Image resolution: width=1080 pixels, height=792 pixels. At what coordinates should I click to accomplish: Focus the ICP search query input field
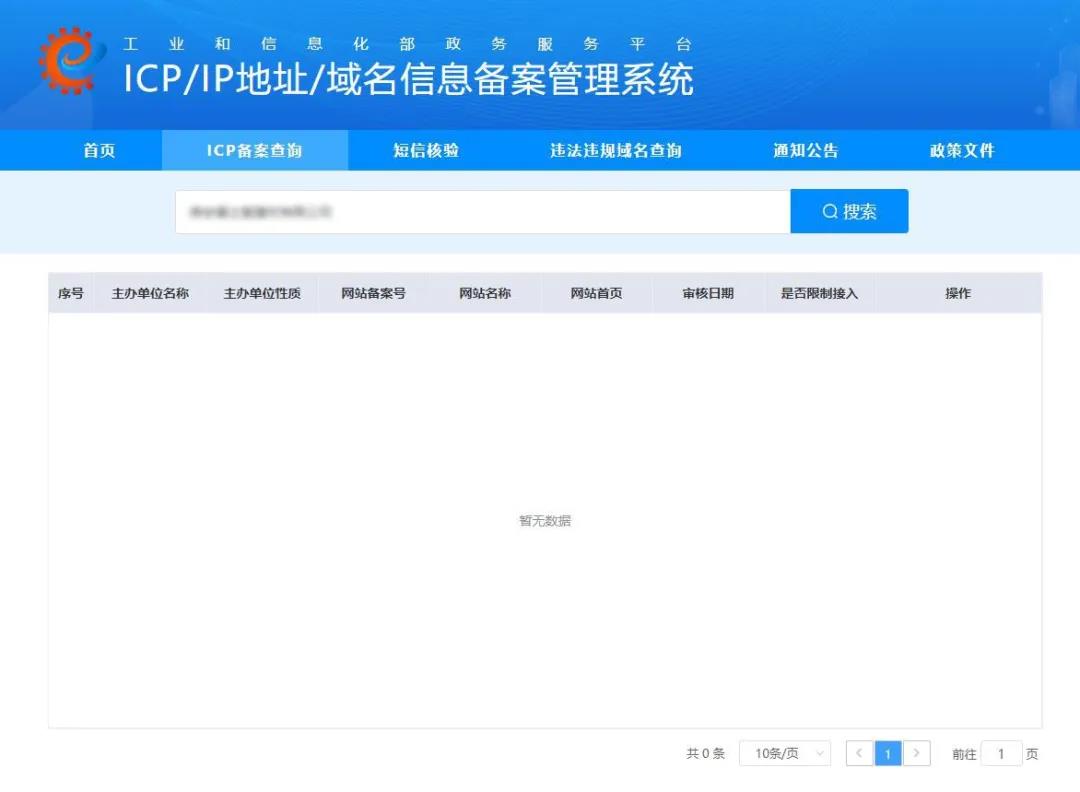482,212
